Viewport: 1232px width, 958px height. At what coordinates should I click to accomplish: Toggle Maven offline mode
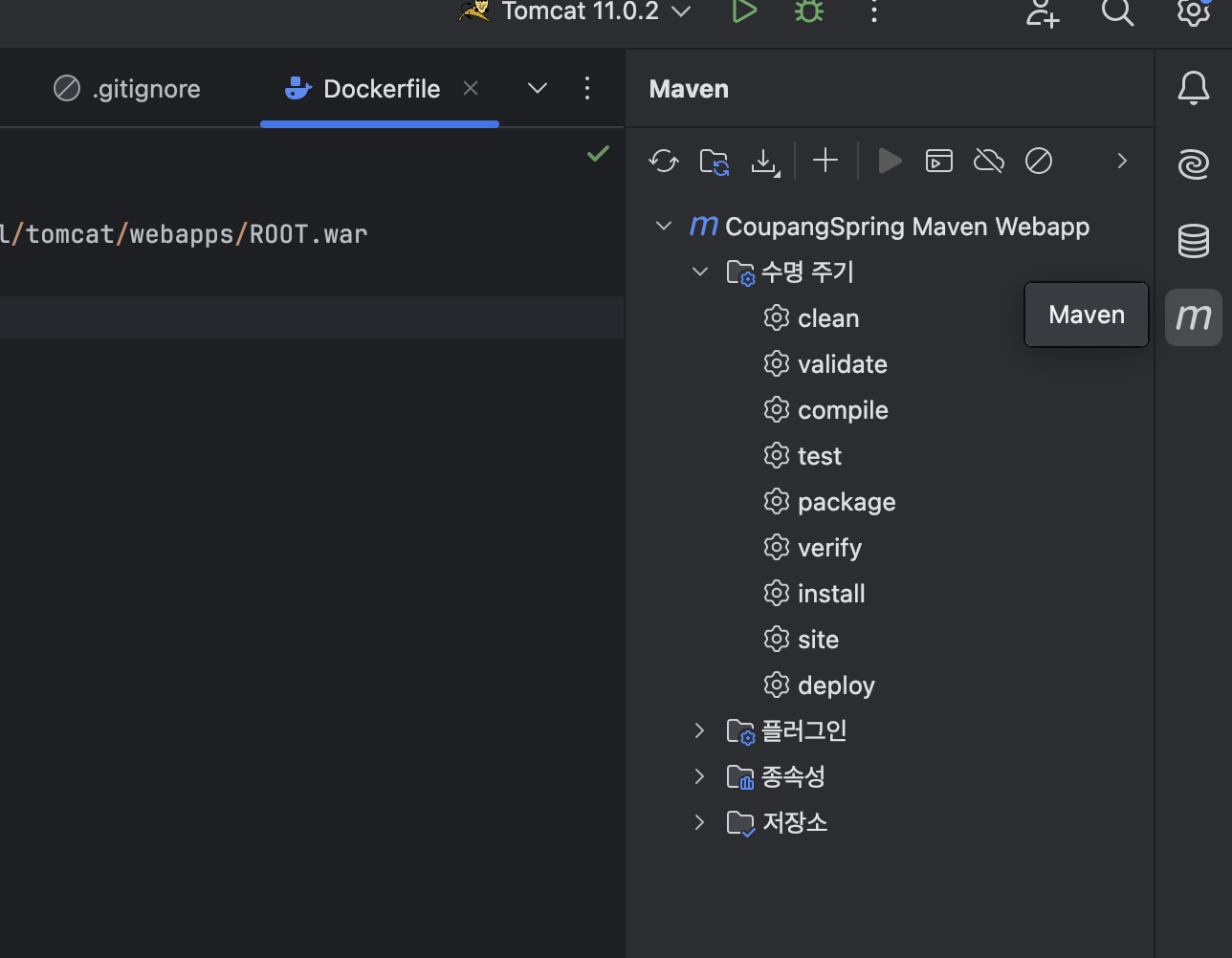click(988, 161)
